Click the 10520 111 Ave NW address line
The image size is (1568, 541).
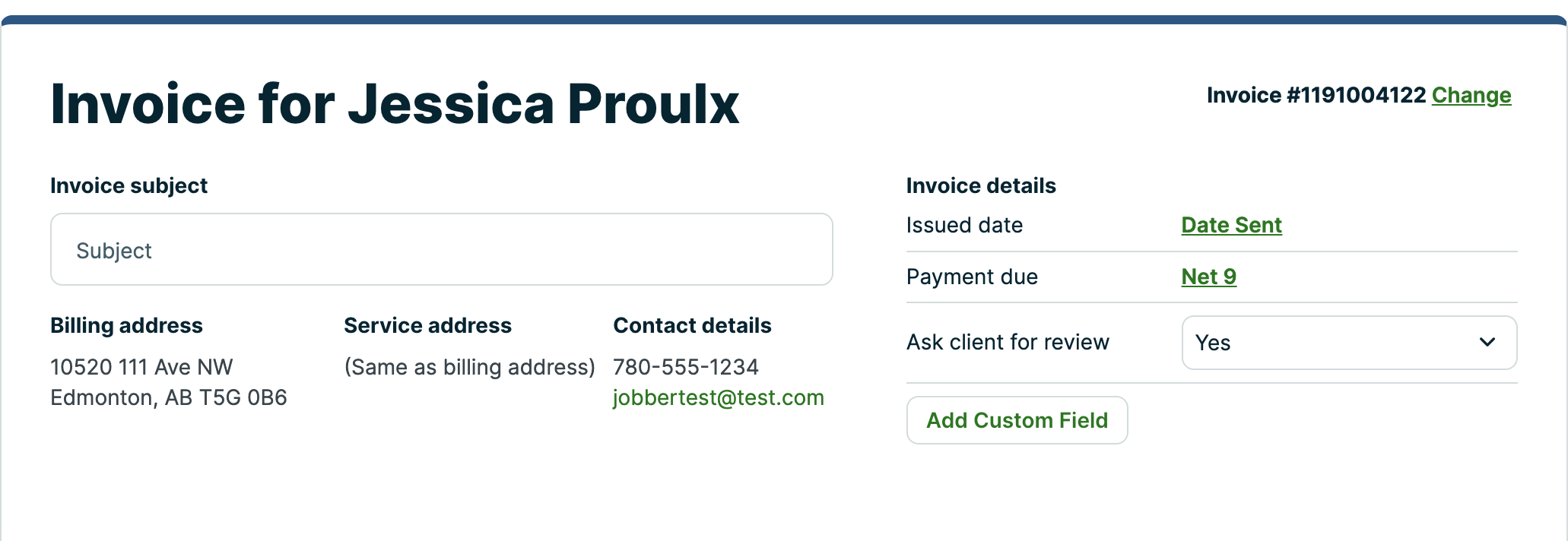tap(141, 367)
